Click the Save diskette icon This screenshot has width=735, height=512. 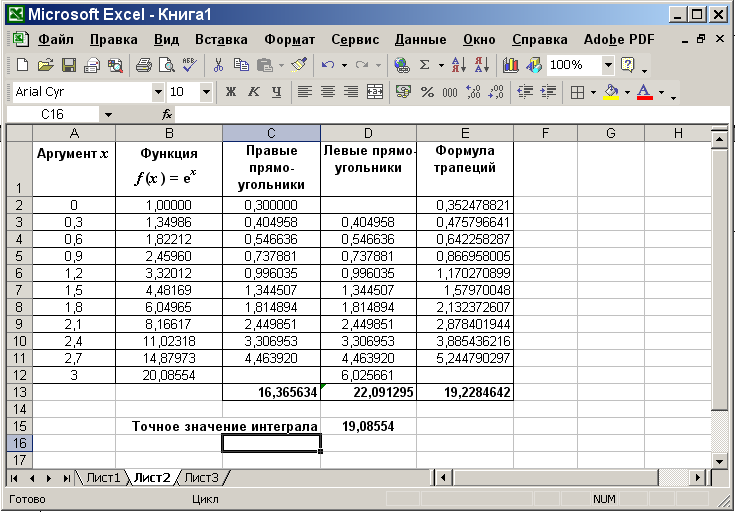(x=69, y=65)
